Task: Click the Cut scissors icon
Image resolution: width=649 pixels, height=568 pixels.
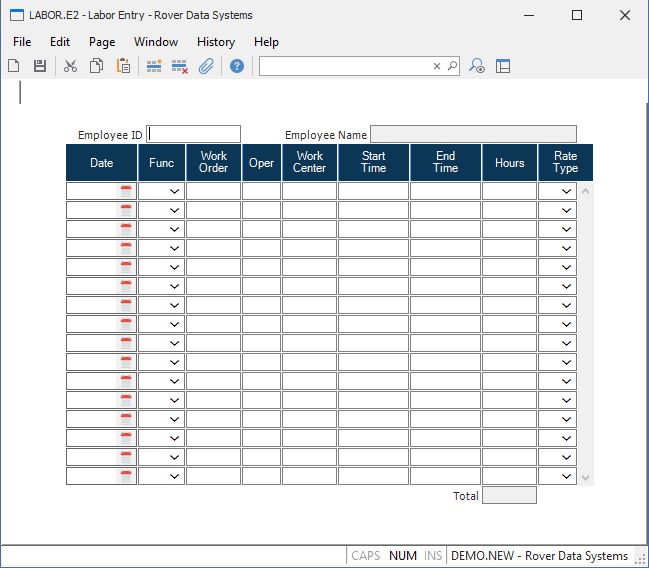Action: tap(70, 66)
